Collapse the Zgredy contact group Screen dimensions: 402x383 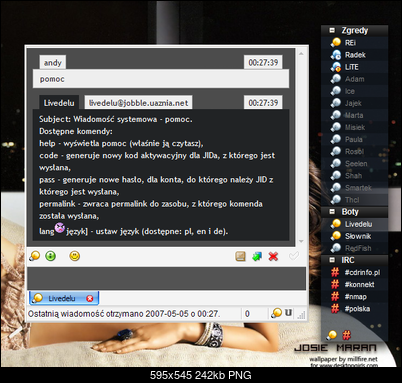coord(332,30)
